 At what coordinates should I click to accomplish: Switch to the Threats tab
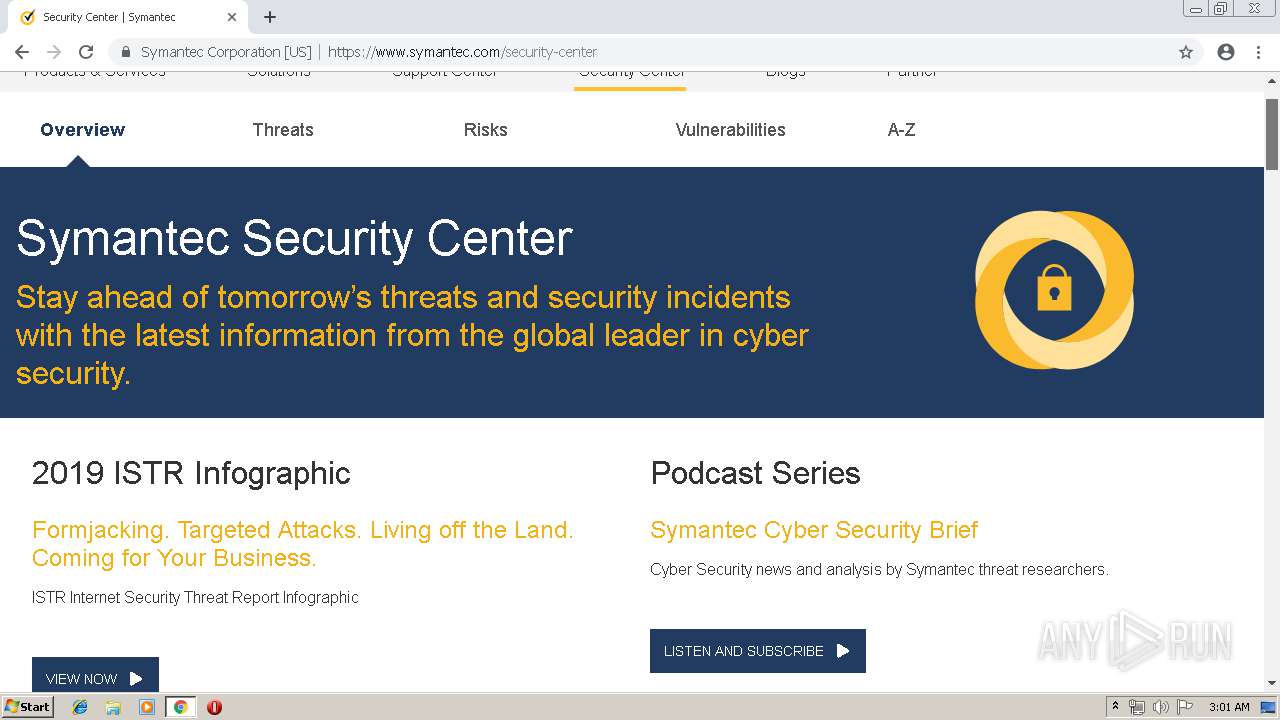283,130
